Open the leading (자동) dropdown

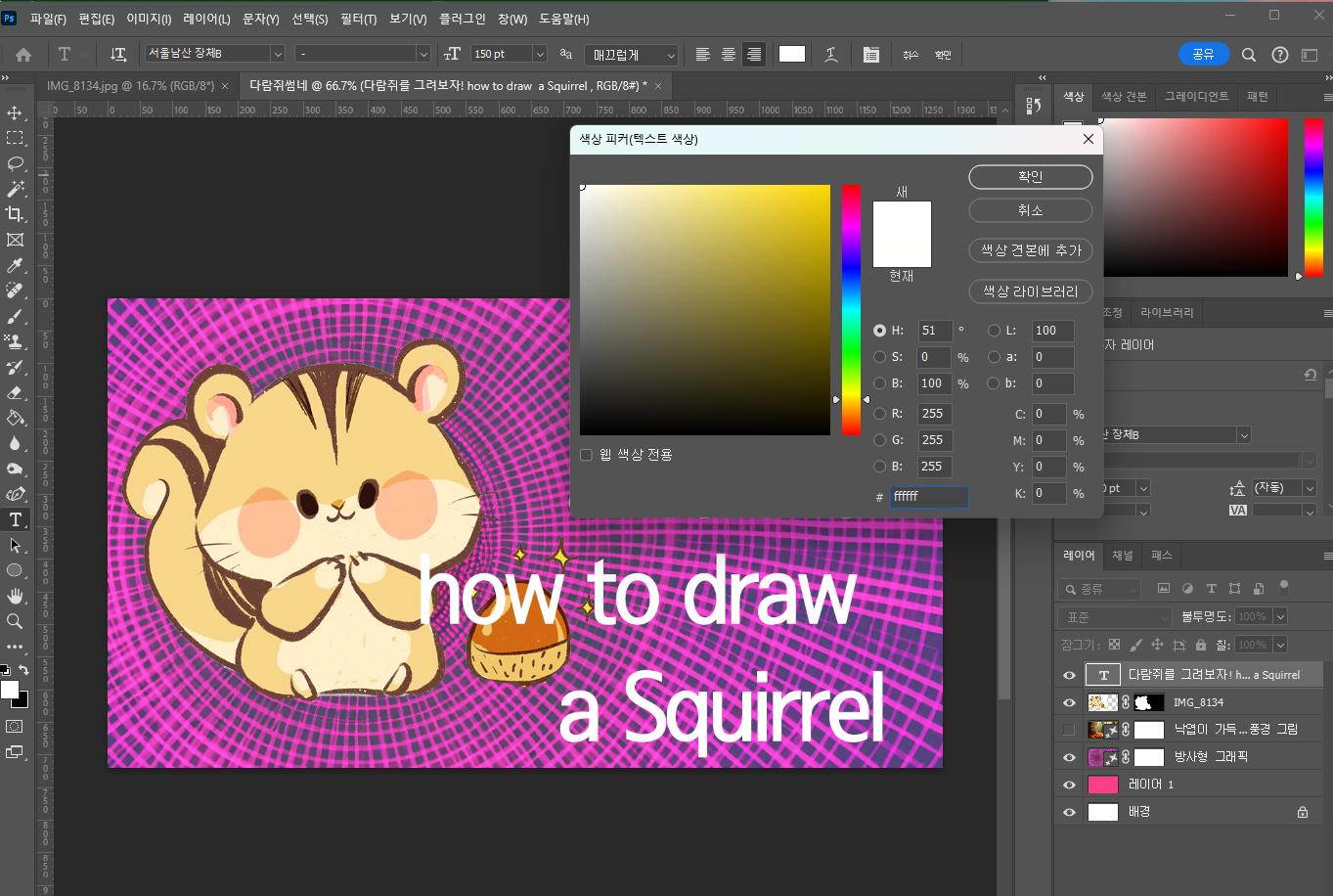[x=1310, y=487]
